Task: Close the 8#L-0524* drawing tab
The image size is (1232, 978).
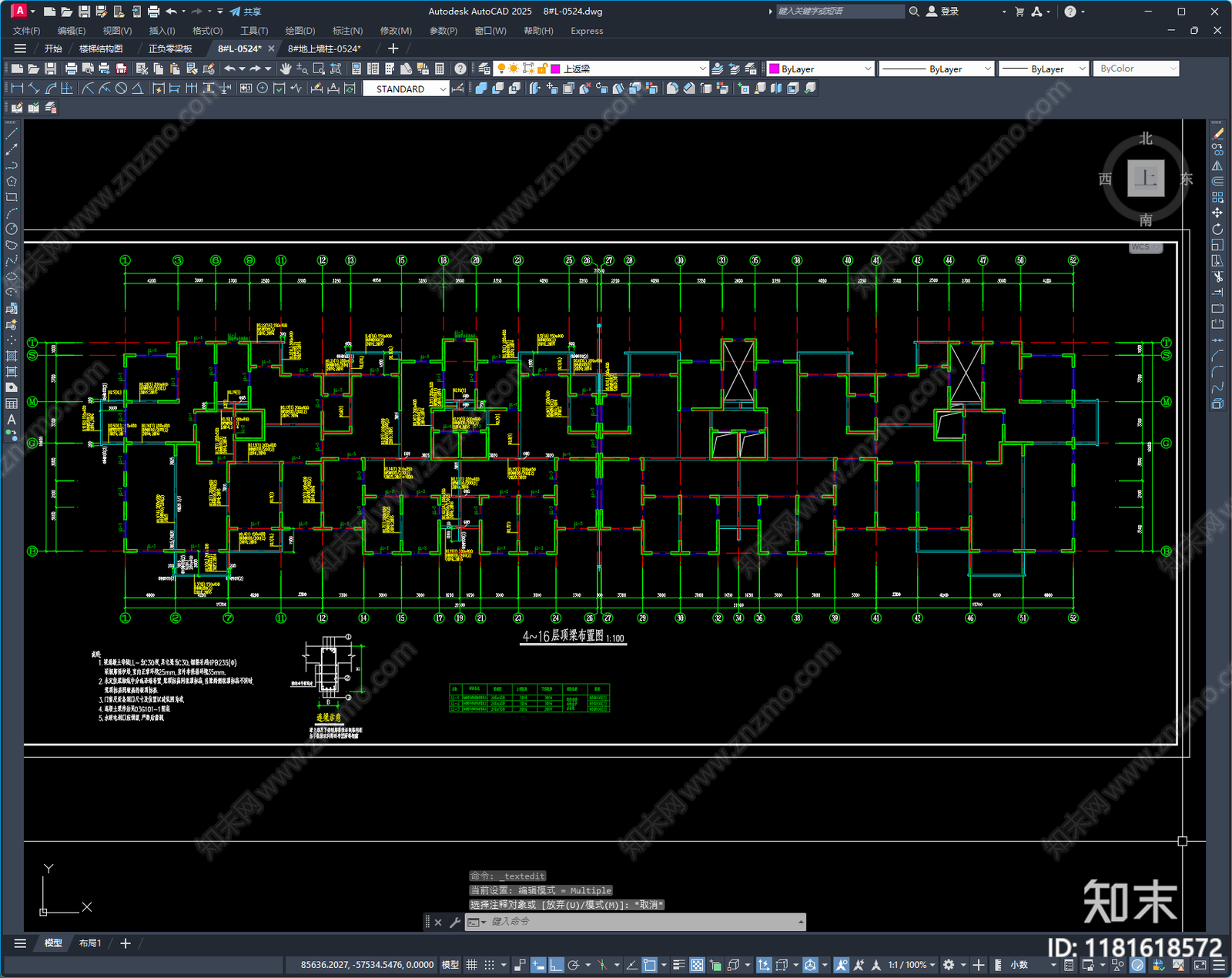Action: [271, 49]
